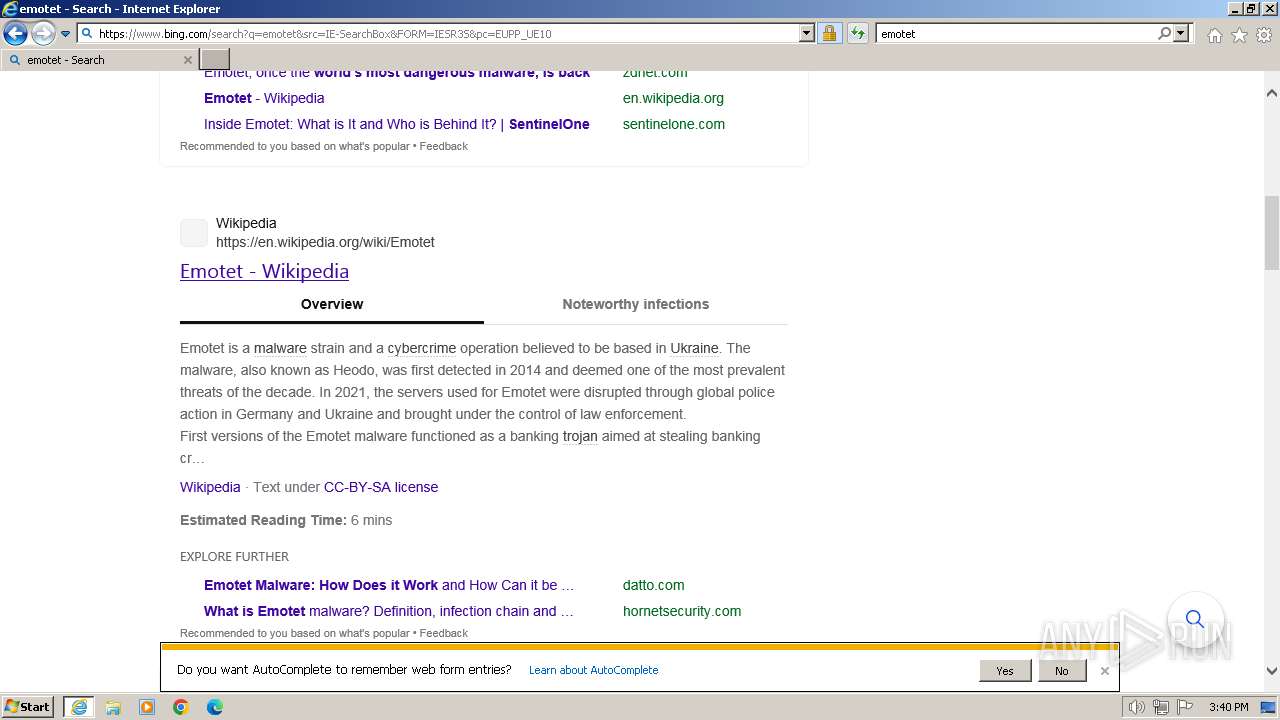Open the security lock report icon
The image size is (1280, 720).
829,33
